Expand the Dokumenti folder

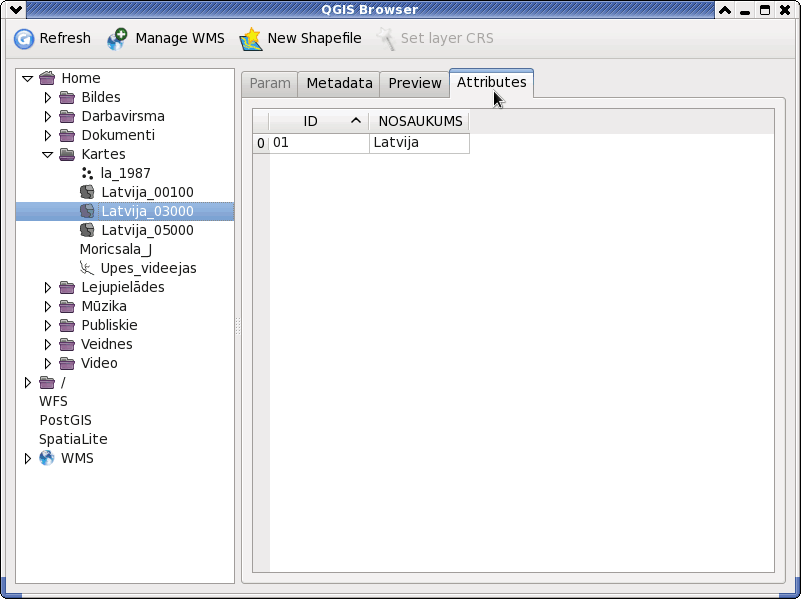(48, 135)
